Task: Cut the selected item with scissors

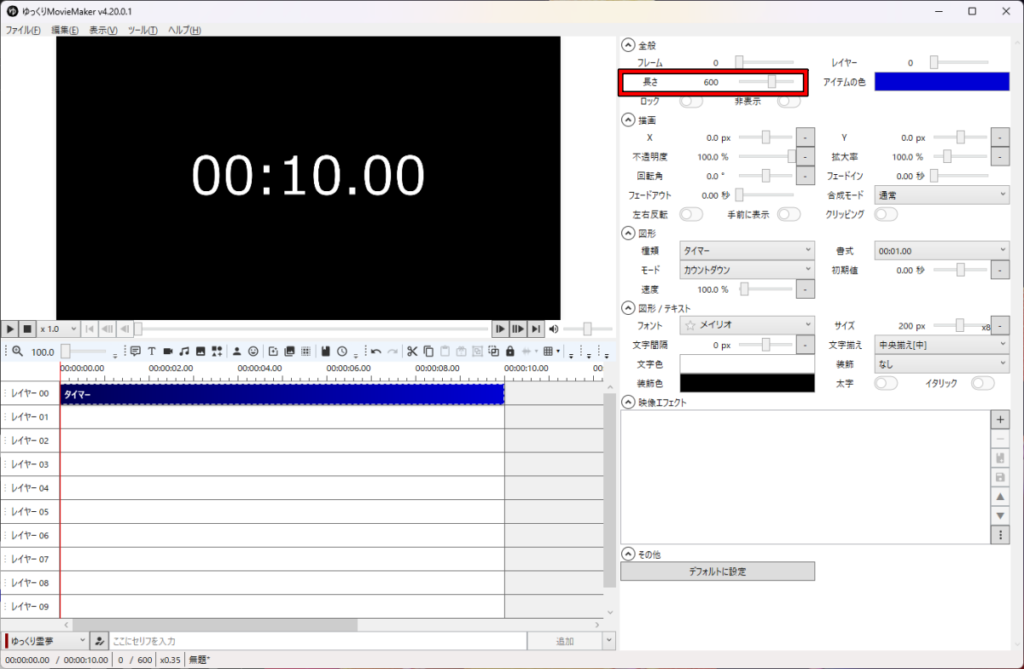Action: (412, 351)
